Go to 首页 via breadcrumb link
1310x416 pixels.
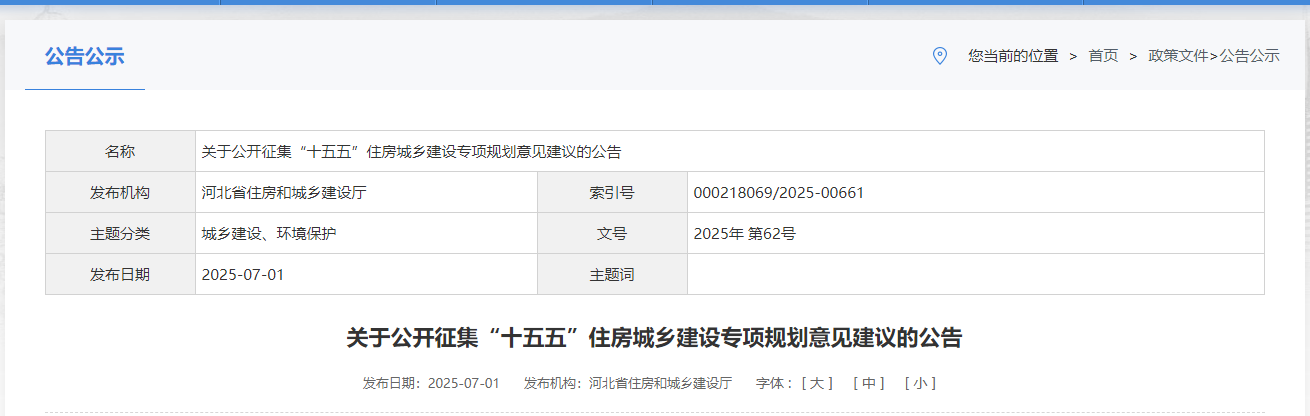[x=1103, y=56]
